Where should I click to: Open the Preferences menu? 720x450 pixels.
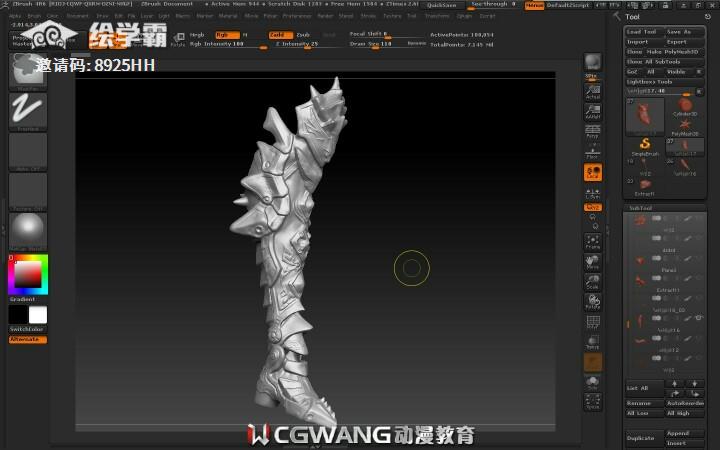(297, 16)
